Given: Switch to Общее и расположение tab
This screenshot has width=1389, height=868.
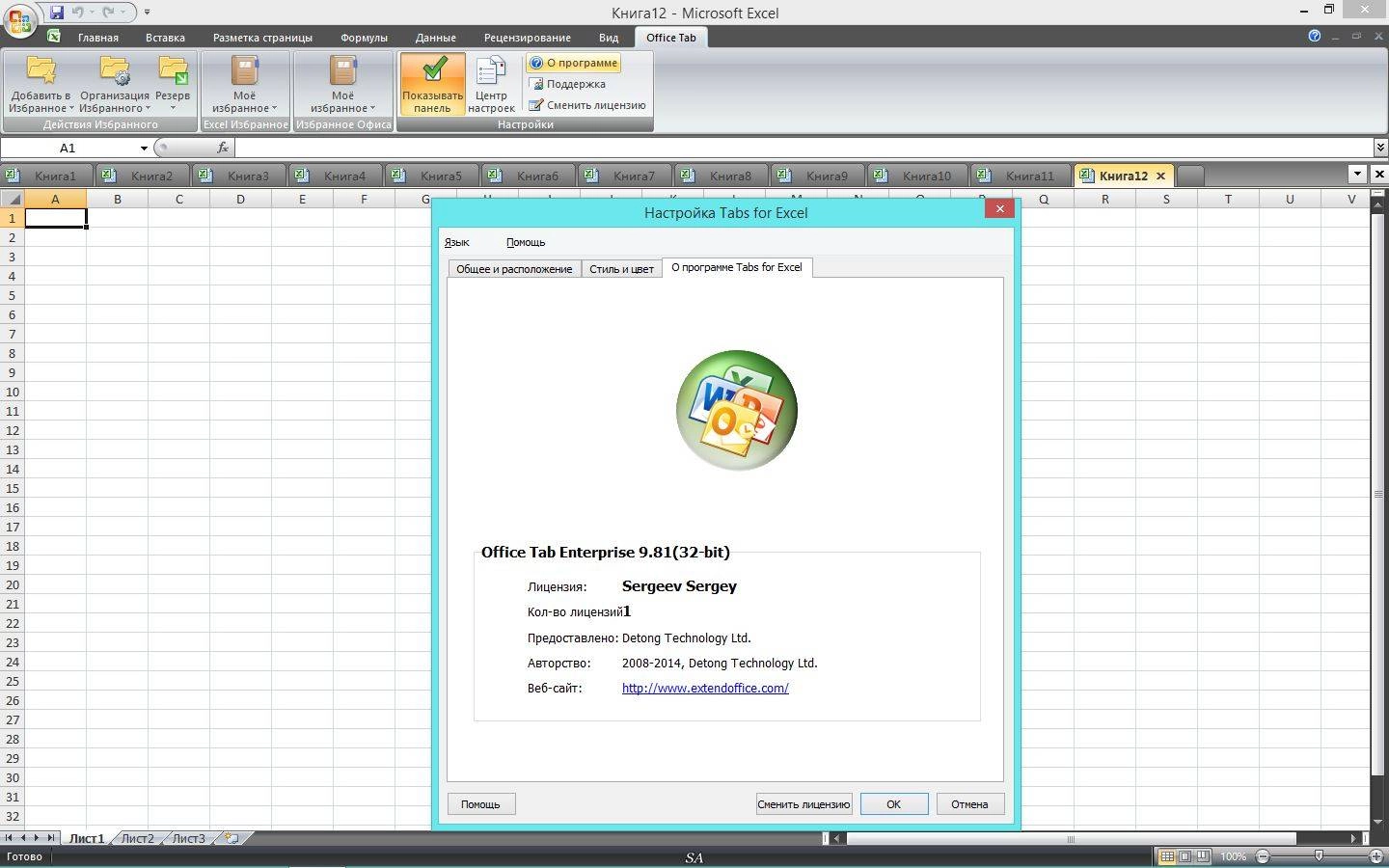Looking at the screenshot, I should [x=514, y=269].
